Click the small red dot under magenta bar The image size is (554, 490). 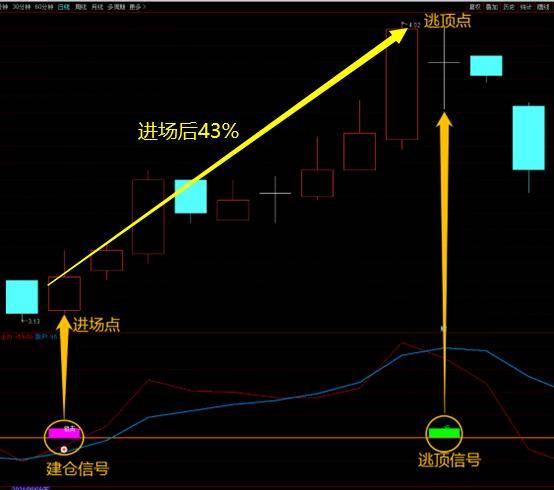[x=64, y=449]
